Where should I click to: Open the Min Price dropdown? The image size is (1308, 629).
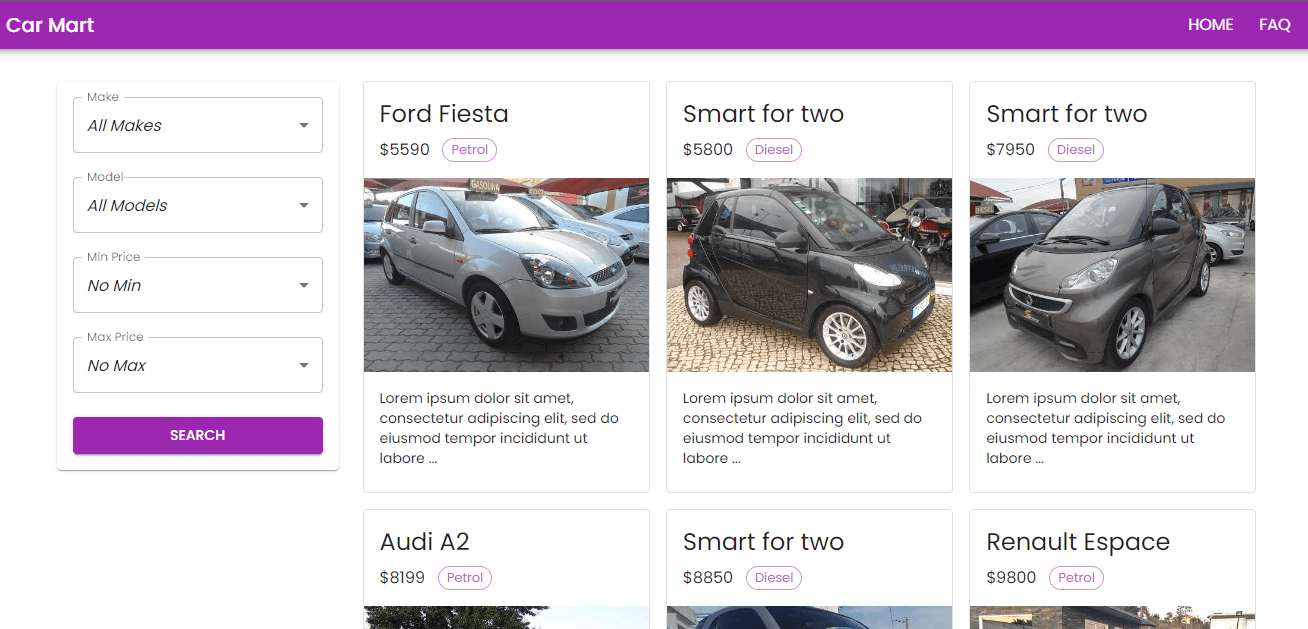[x=198, y=285]
